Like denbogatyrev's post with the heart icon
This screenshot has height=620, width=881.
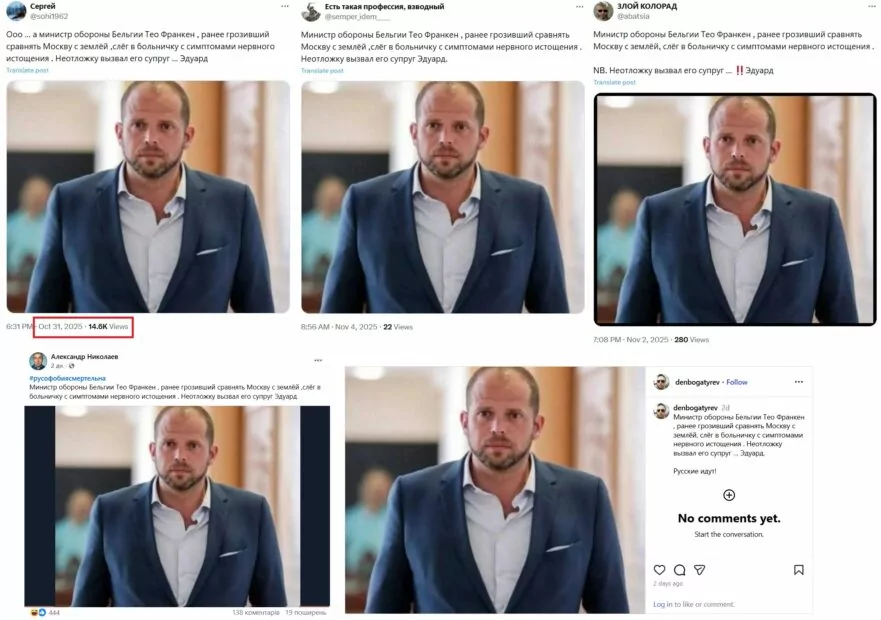click(x=659, y=570)
